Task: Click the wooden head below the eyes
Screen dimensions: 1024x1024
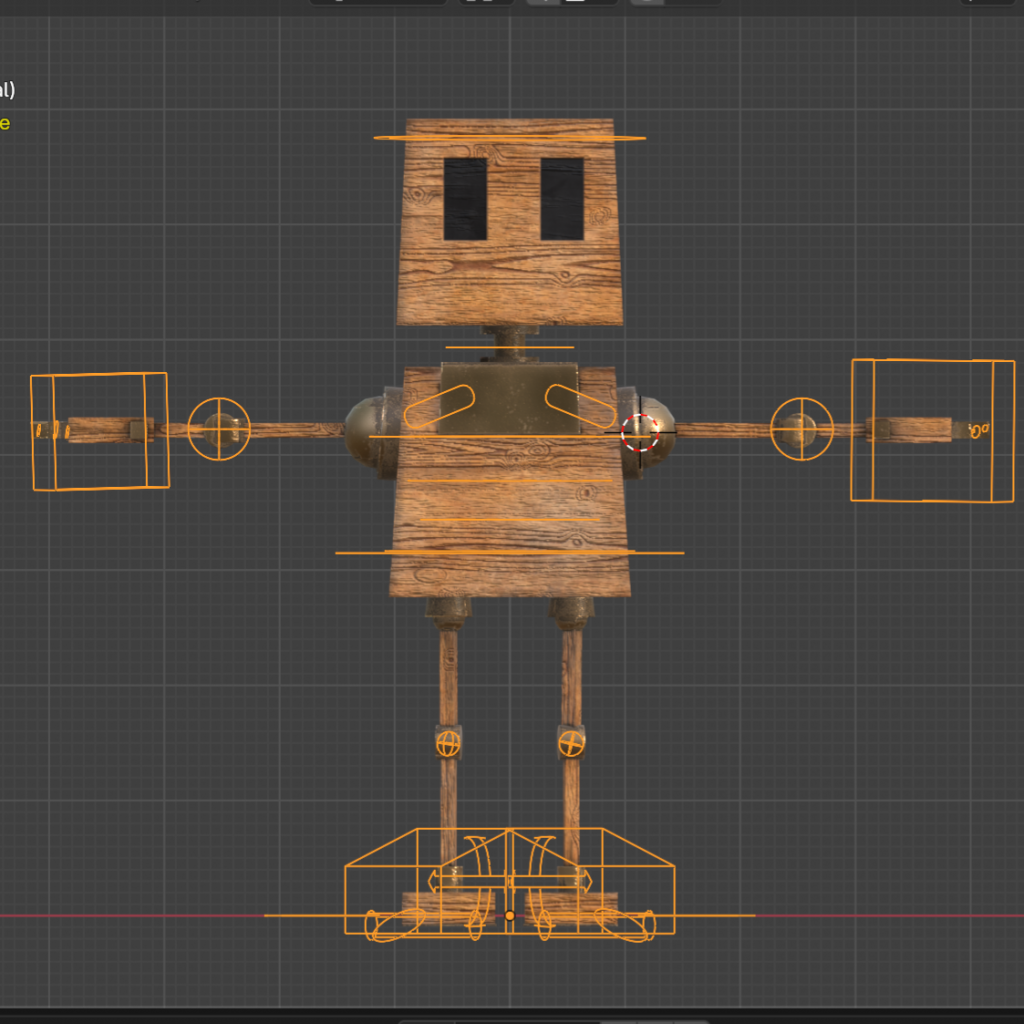Action: coord(509,280)
